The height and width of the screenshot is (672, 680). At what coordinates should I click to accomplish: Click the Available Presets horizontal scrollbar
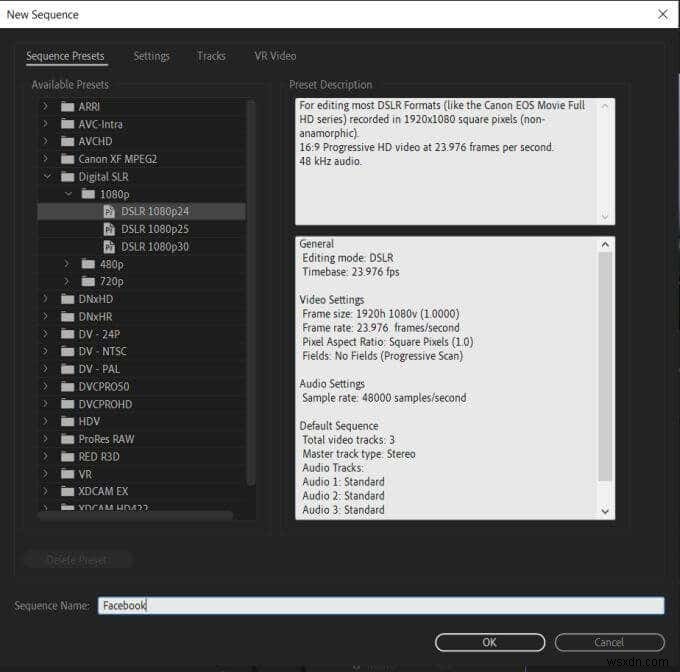click(x=136, y=515)
